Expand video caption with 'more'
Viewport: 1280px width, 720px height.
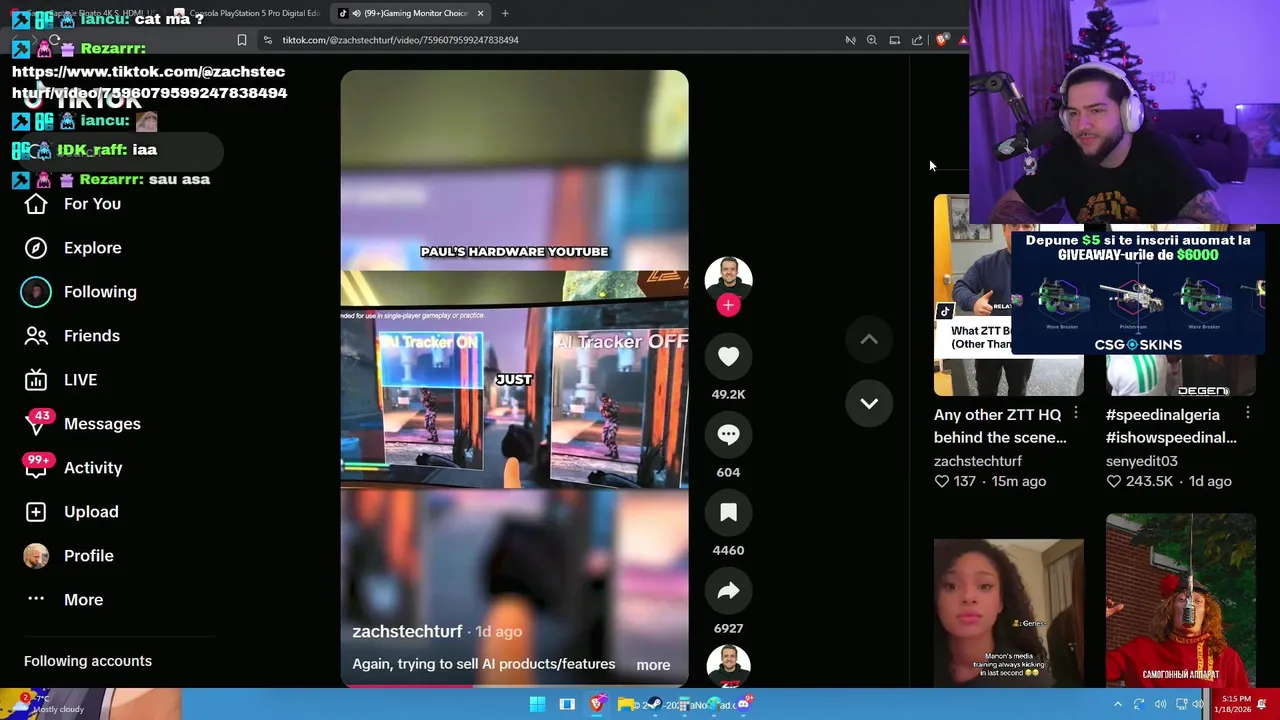tap(653, 665)
